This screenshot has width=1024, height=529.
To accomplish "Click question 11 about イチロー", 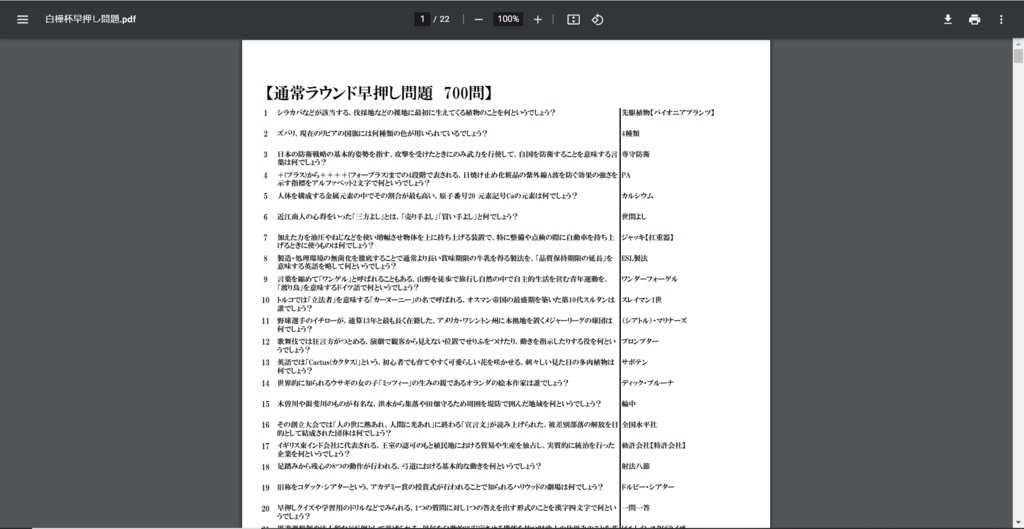I will tap(445, 325).
